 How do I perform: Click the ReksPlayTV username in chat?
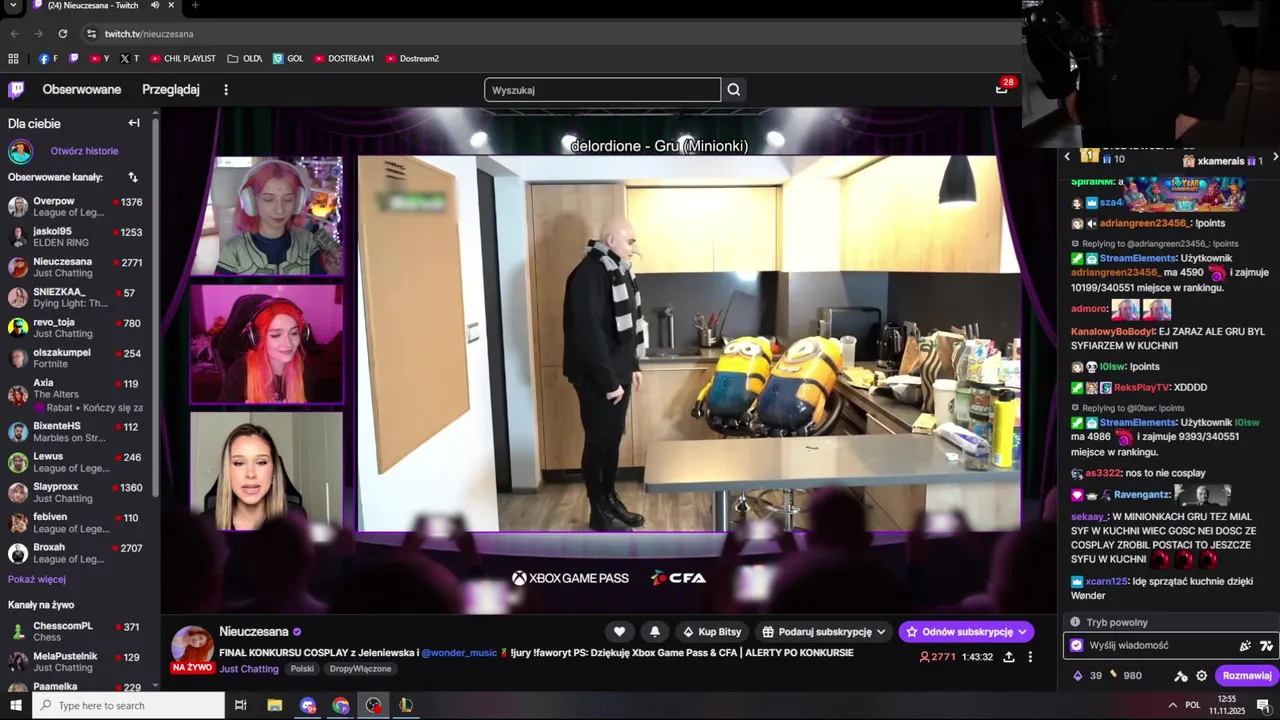(x=1141, y=387)
